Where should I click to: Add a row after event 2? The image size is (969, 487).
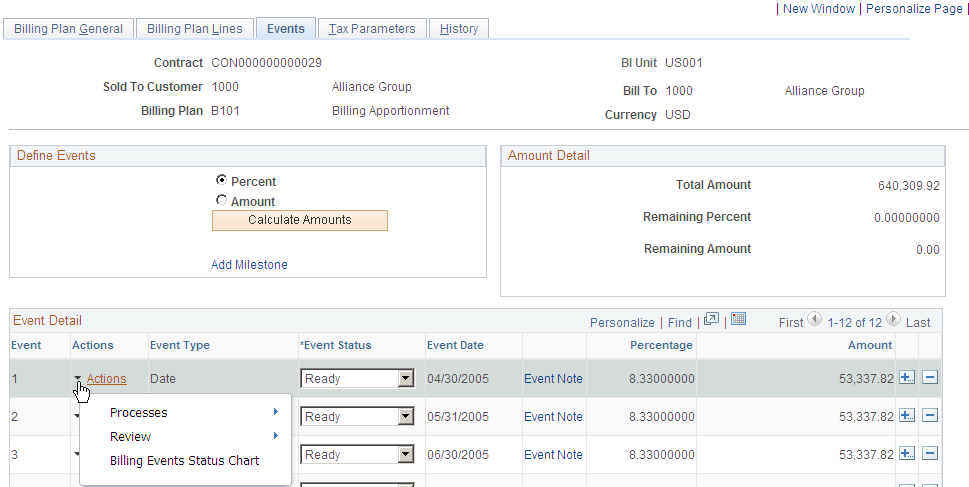[907, 416]
